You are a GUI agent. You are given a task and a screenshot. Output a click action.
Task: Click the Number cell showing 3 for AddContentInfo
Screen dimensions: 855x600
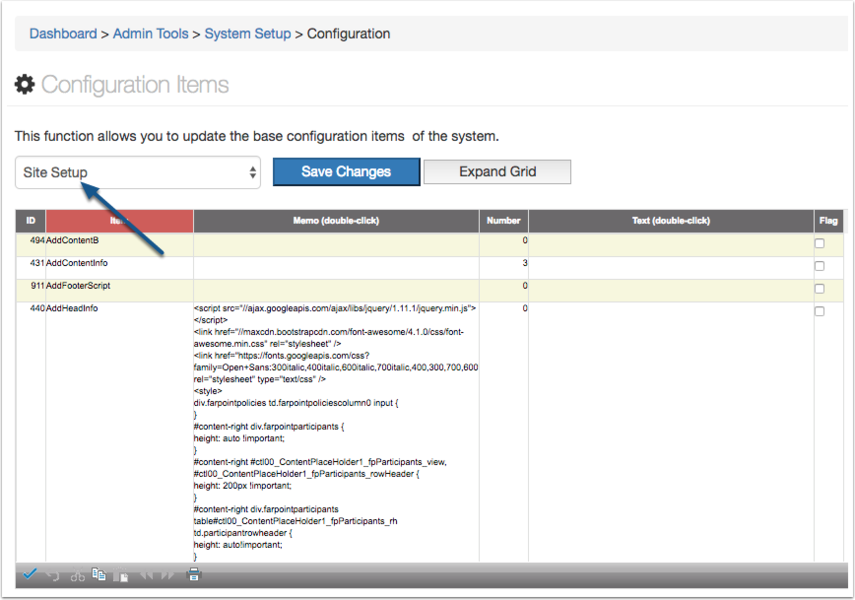coord(504,267)
